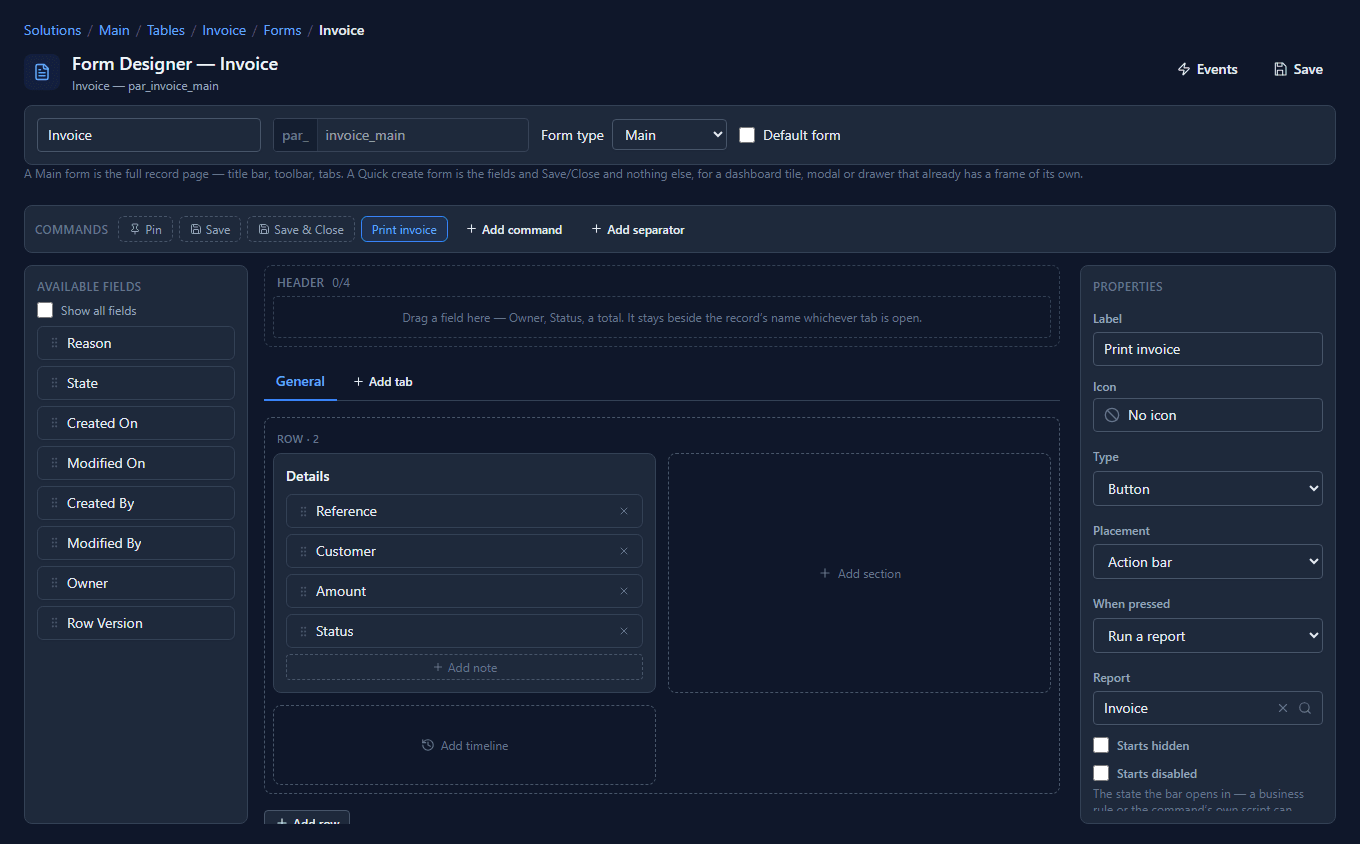Expand the Placement dropdown
The width and height of the screenshot is (1360, 844).
point(1208,562)
